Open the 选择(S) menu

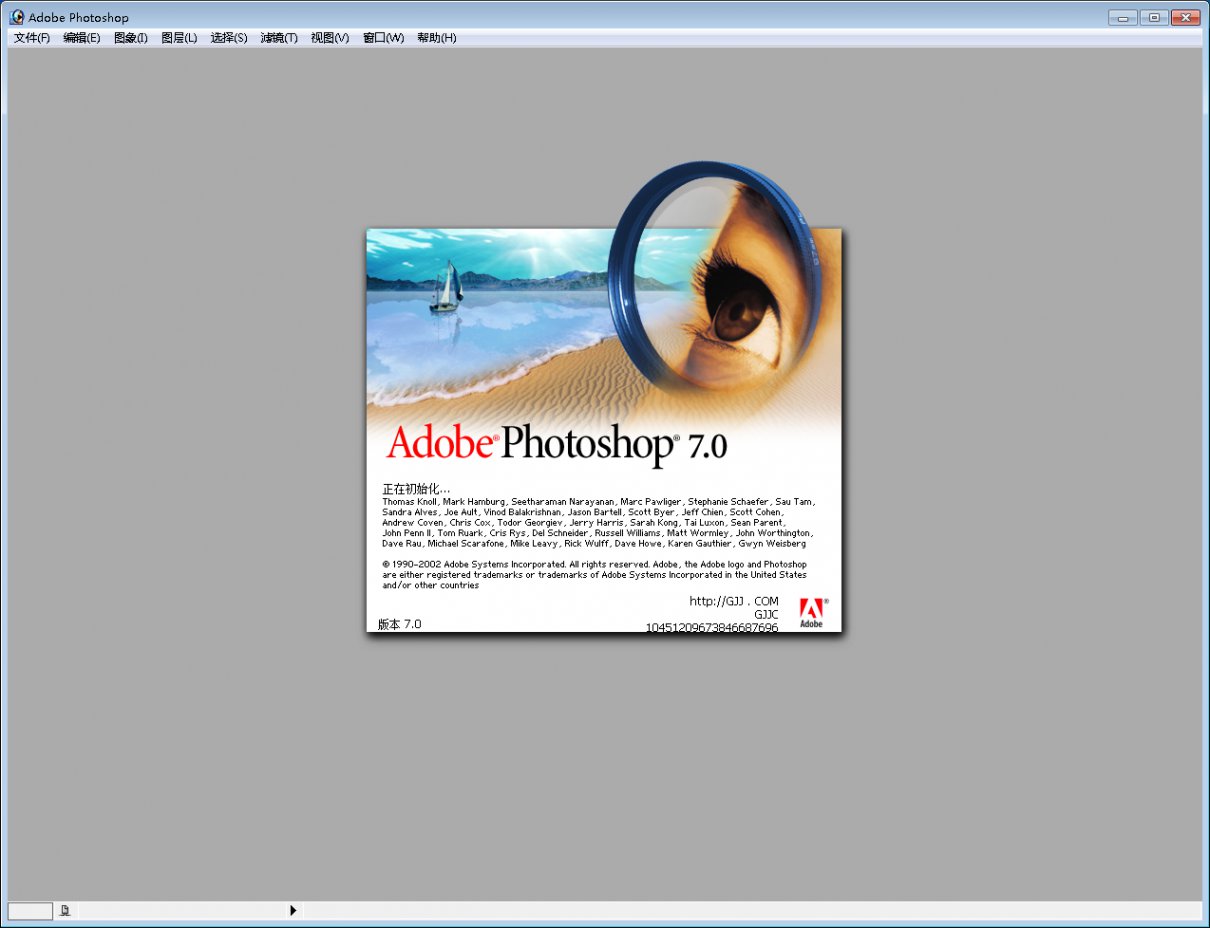coord(229,38)
